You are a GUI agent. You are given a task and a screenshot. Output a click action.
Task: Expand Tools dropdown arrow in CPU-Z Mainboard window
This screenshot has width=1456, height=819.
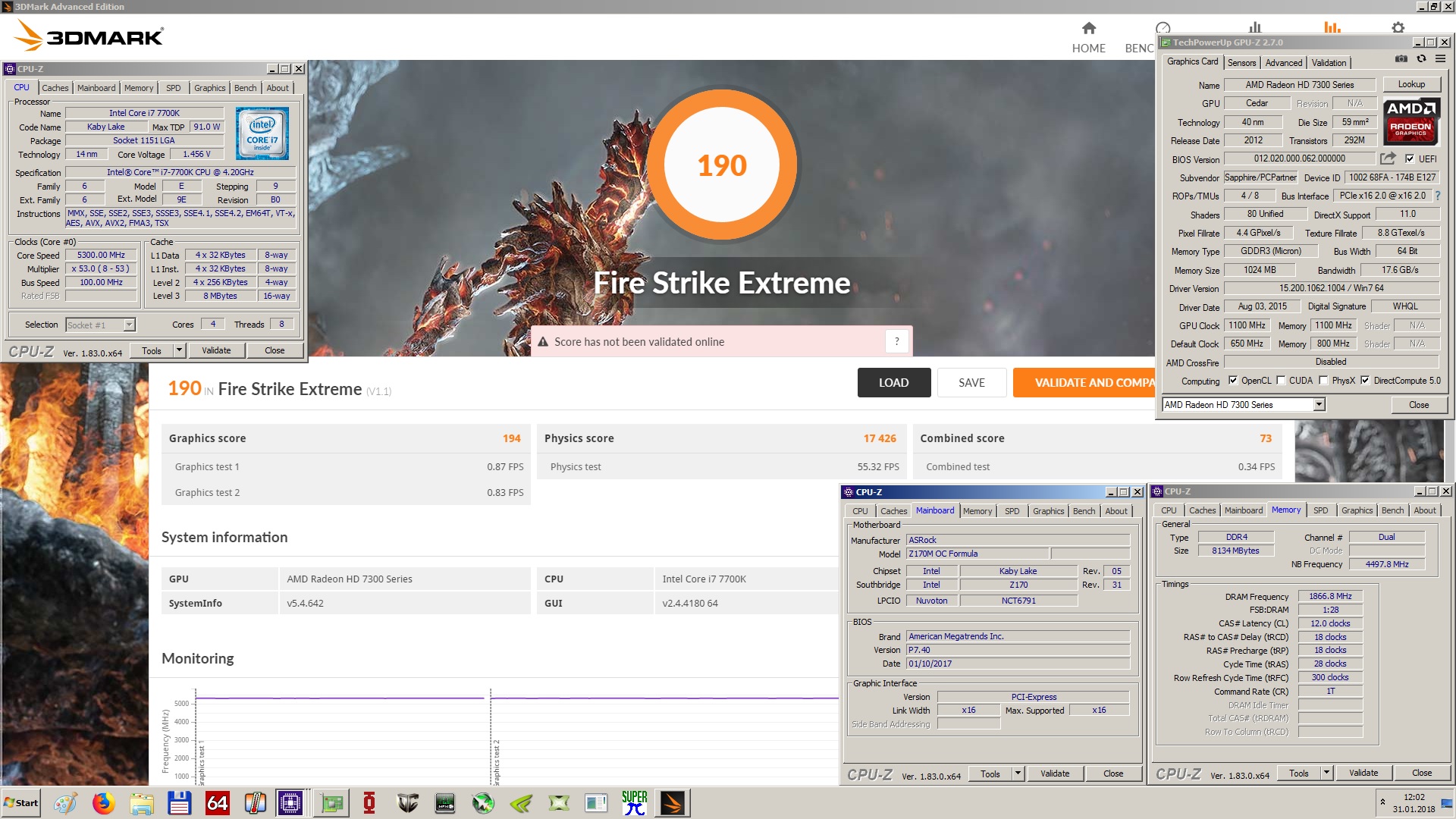click(x=1018, y=773)
